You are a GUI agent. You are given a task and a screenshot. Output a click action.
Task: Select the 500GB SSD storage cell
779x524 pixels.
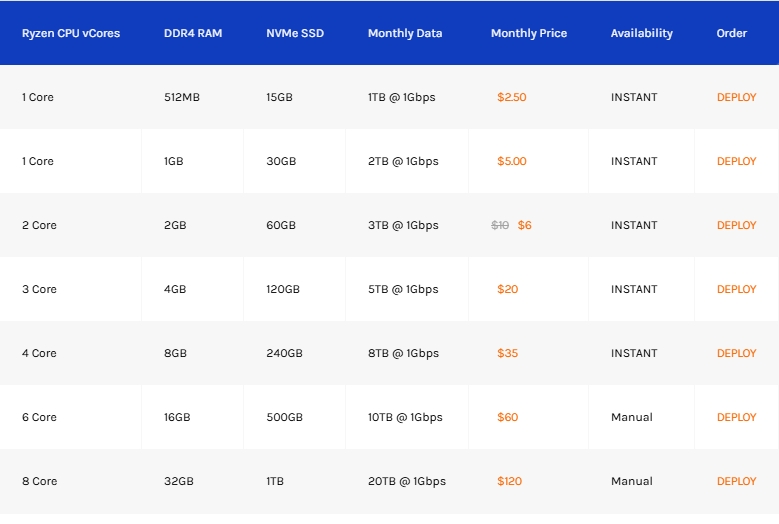[x=284, y=417]
